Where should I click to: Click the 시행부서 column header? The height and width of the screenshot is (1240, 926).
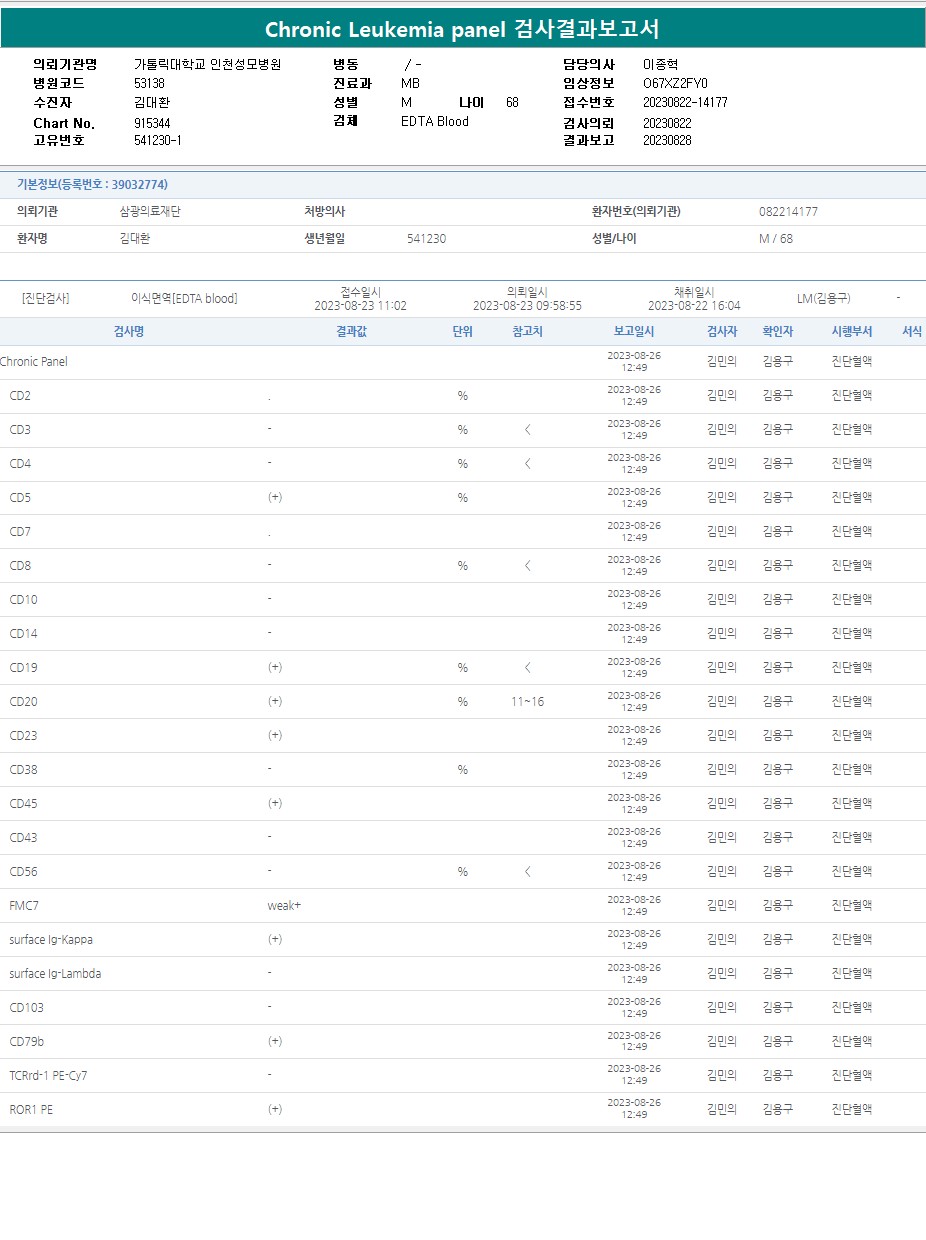coord(852,332)
